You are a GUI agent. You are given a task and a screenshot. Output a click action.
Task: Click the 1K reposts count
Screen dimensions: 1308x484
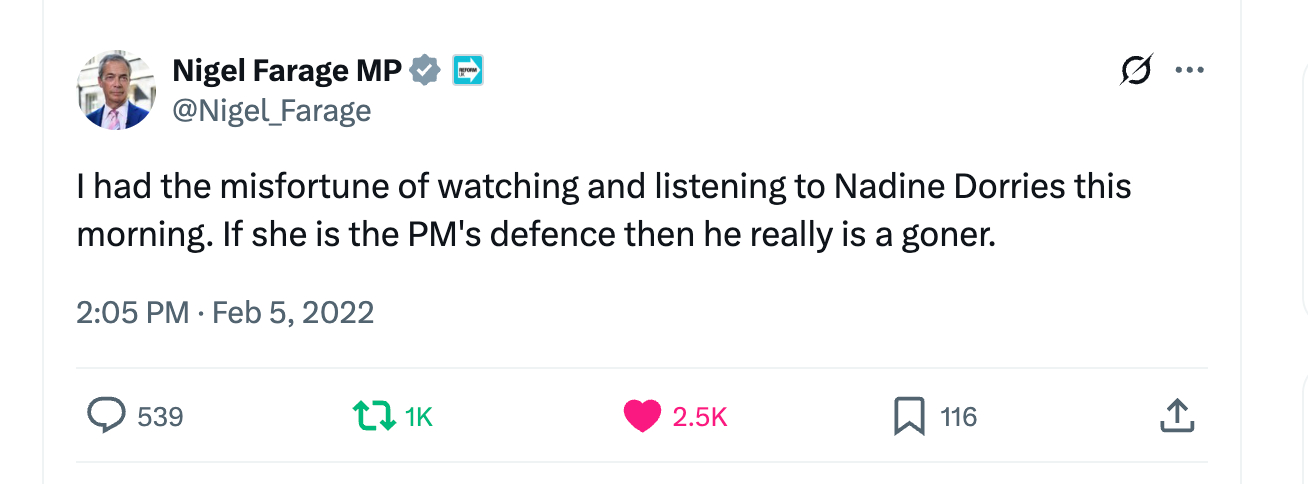click(x=419, y=417)
